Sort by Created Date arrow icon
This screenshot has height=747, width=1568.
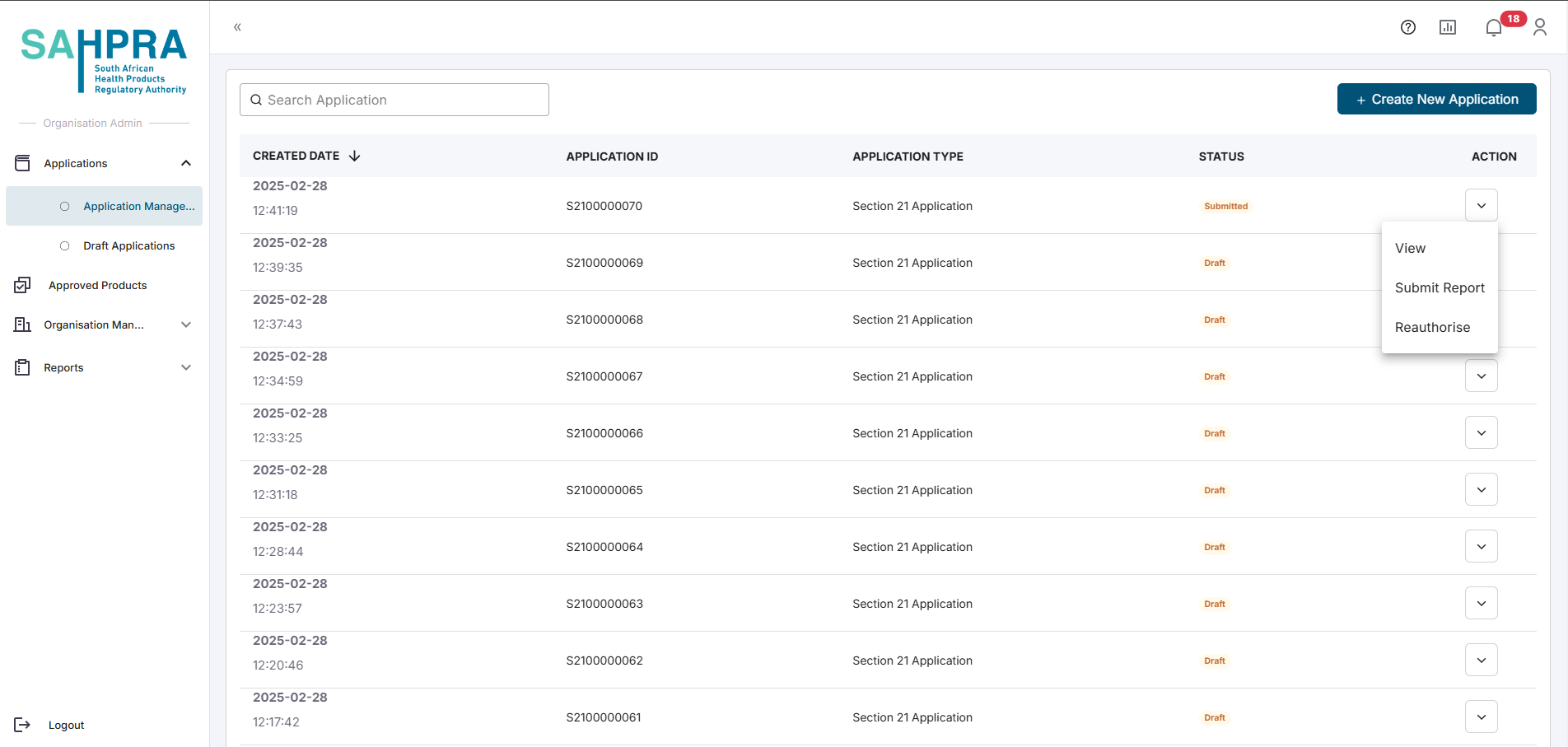(355, 156)
